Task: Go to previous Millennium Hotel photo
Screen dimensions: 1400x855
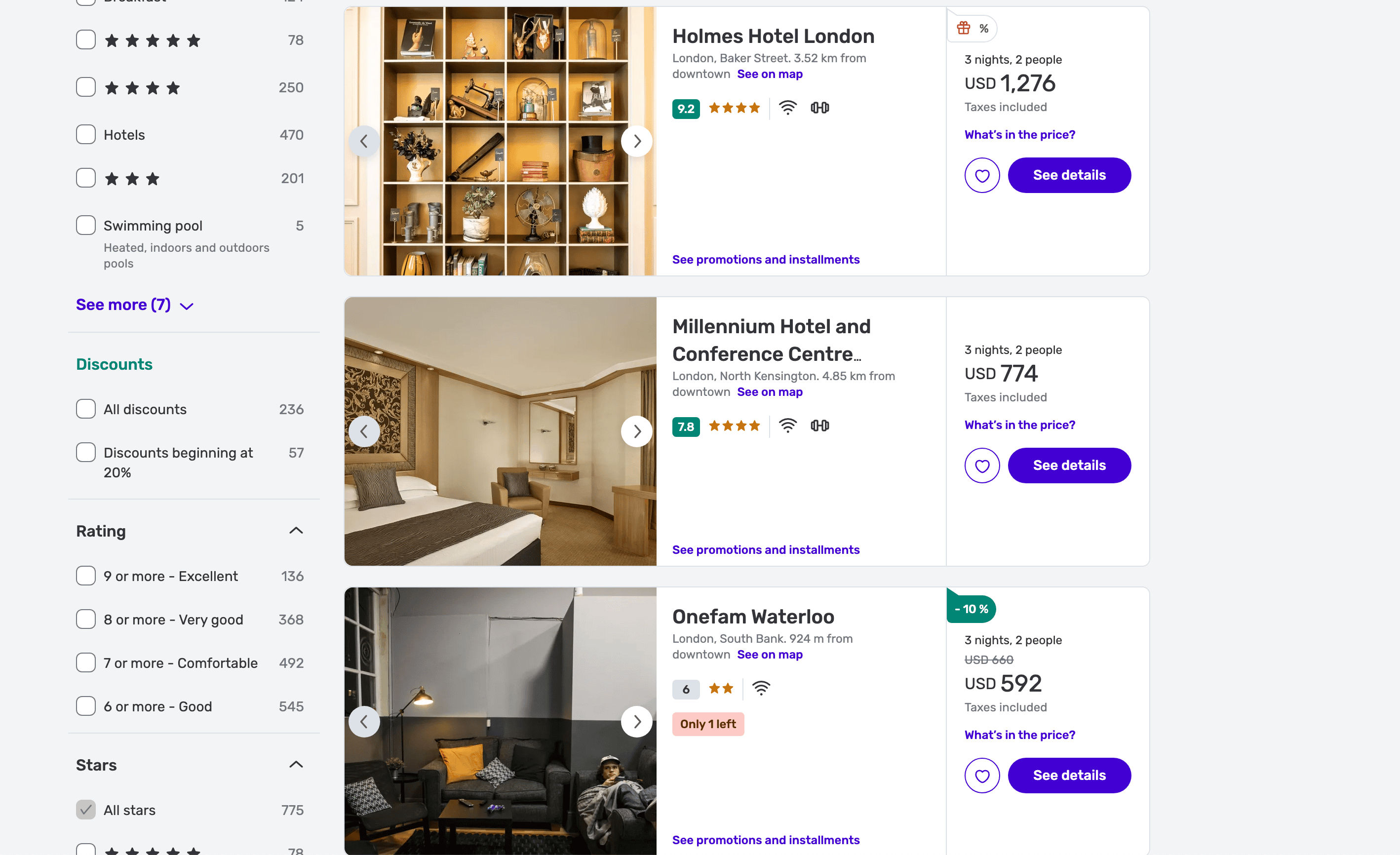Action: coord(364,431)
